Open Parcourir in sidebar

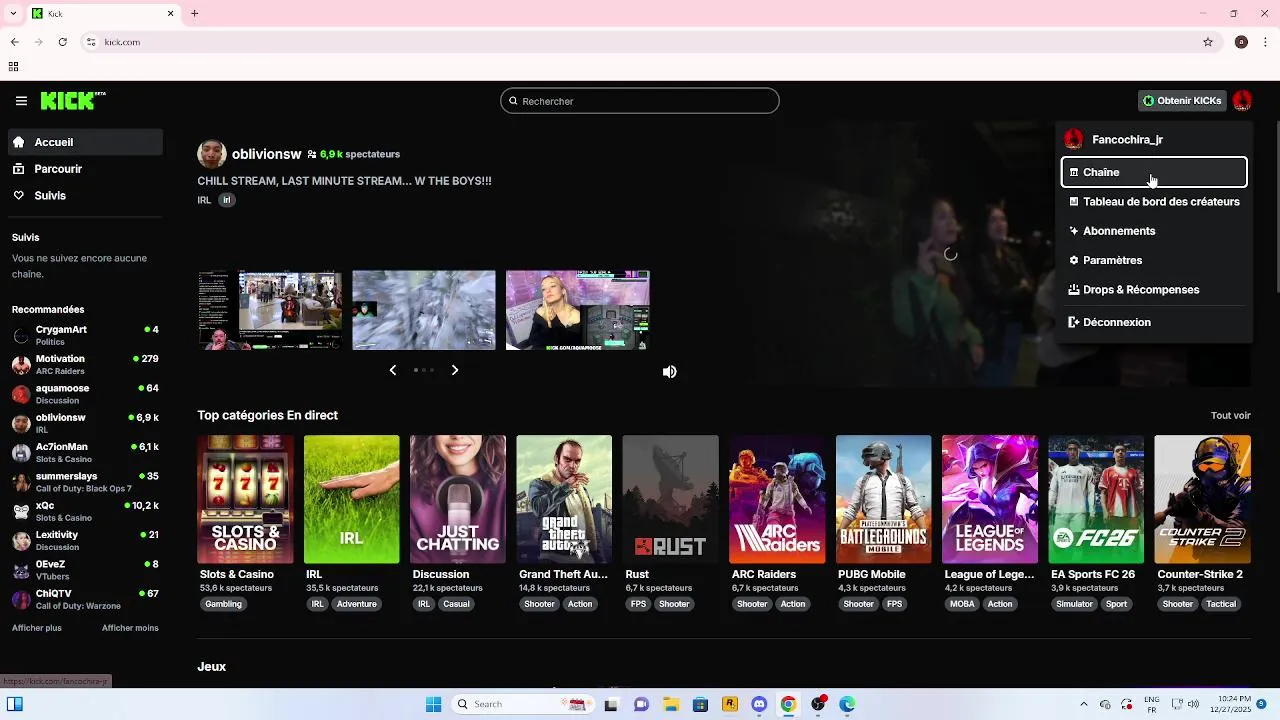(85, 169)
